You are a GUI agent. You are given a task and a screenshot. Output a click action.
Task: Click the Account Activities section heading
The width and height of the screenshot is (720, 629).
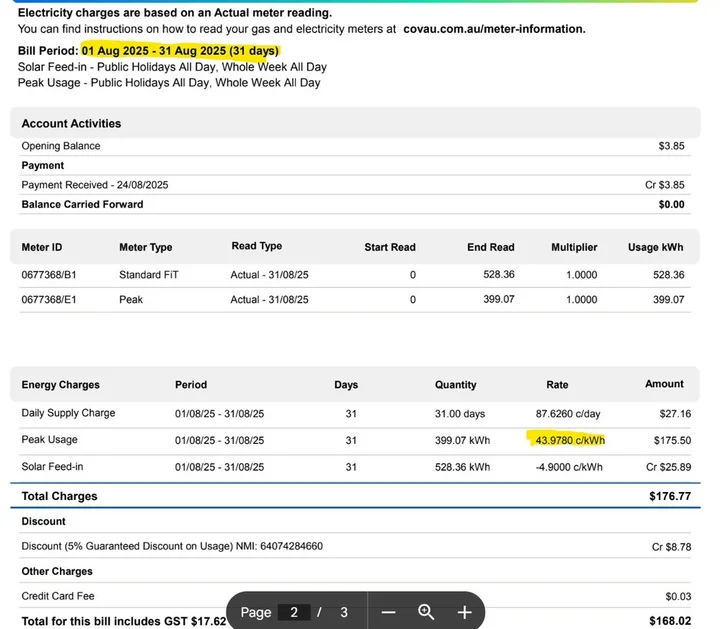[x=71, y=124]
